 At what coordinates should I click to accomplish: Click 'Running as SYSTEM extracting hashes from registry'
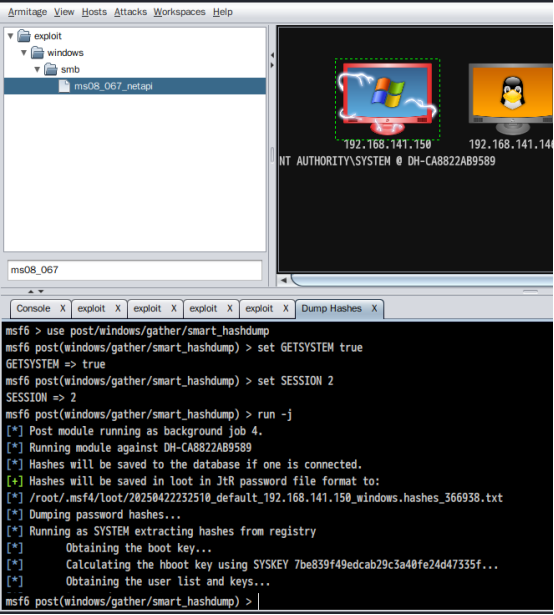pos(173,531)
